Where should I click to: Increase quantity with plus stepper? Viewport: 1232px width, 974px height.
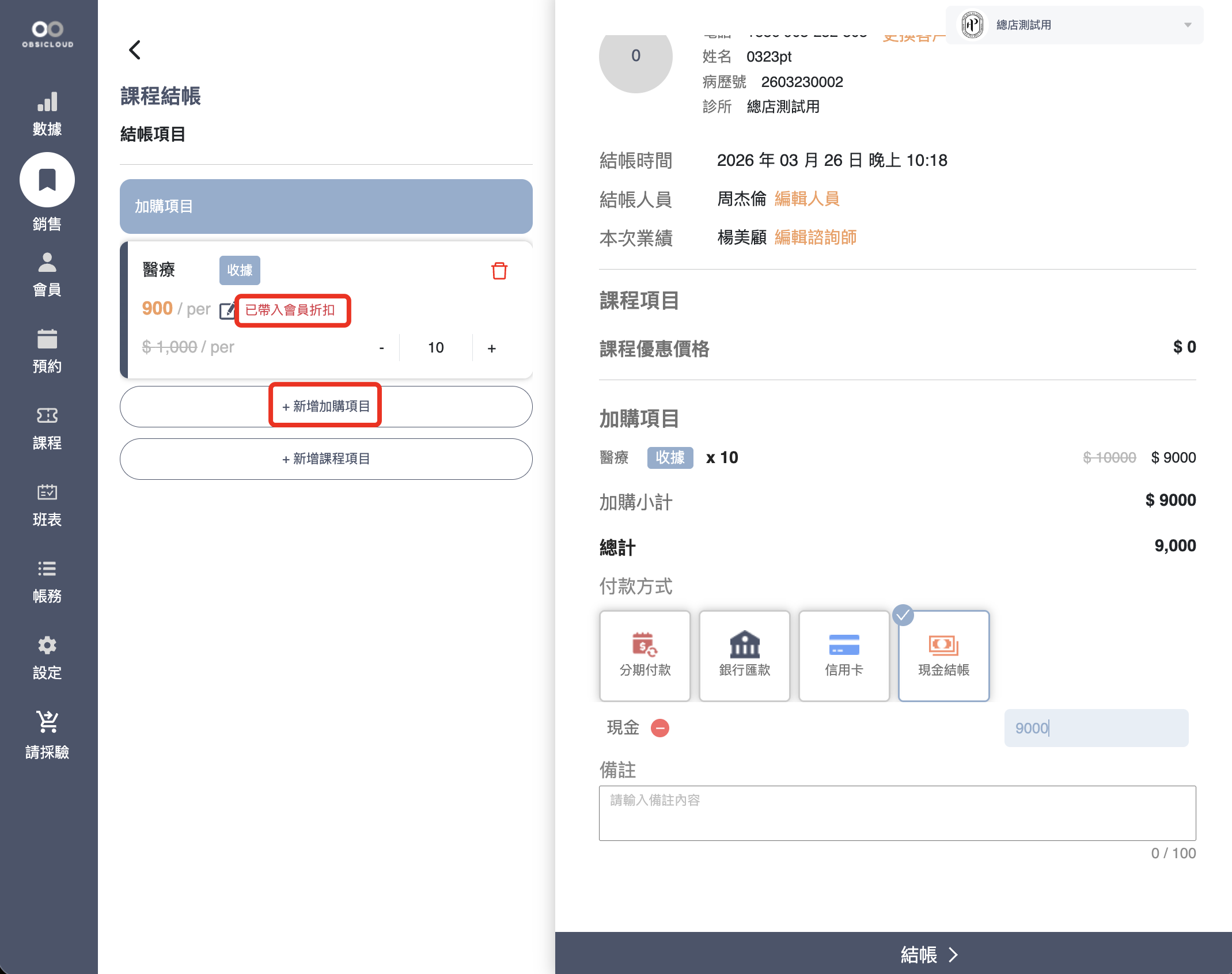click(491, 348)
